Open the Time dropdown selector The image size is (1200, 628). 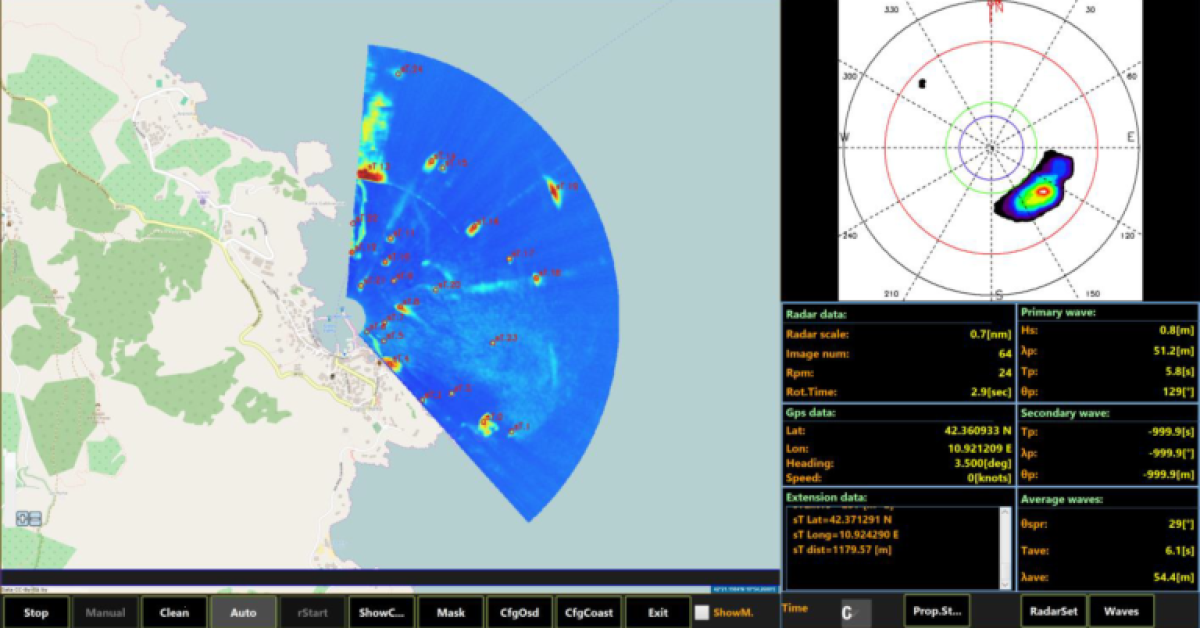coord(855,612)
